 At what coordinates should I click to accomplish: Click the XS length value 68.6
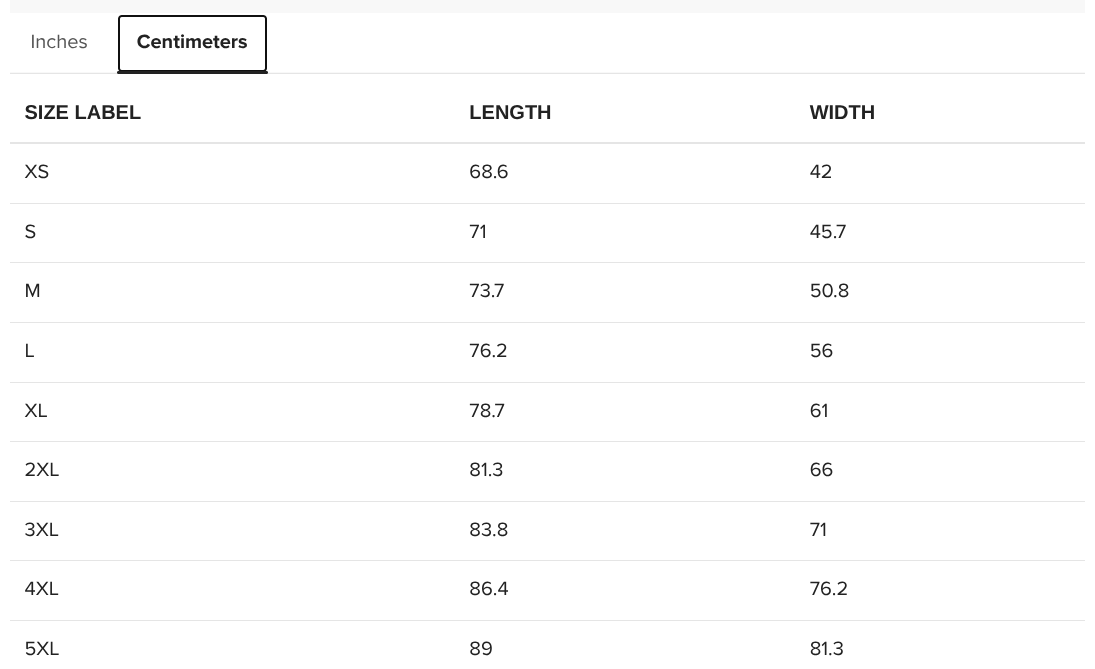488,172
